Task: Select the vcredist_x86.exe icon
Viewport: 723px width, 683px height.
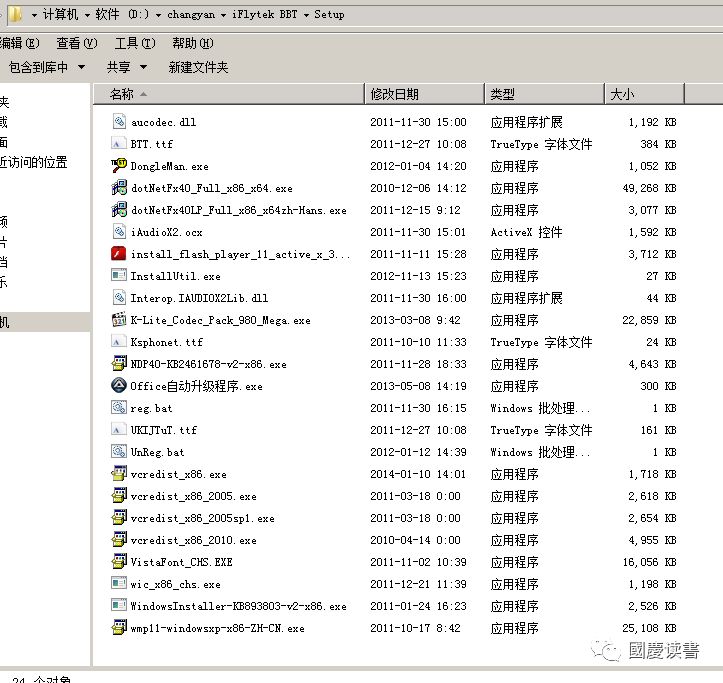Action: 119,474
